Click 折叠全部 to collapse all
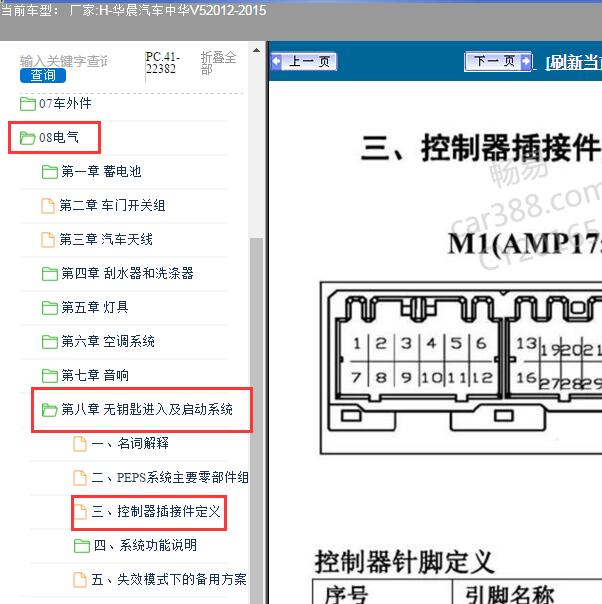Viewport: 602px width, 604px height. [x=218, y=63]
